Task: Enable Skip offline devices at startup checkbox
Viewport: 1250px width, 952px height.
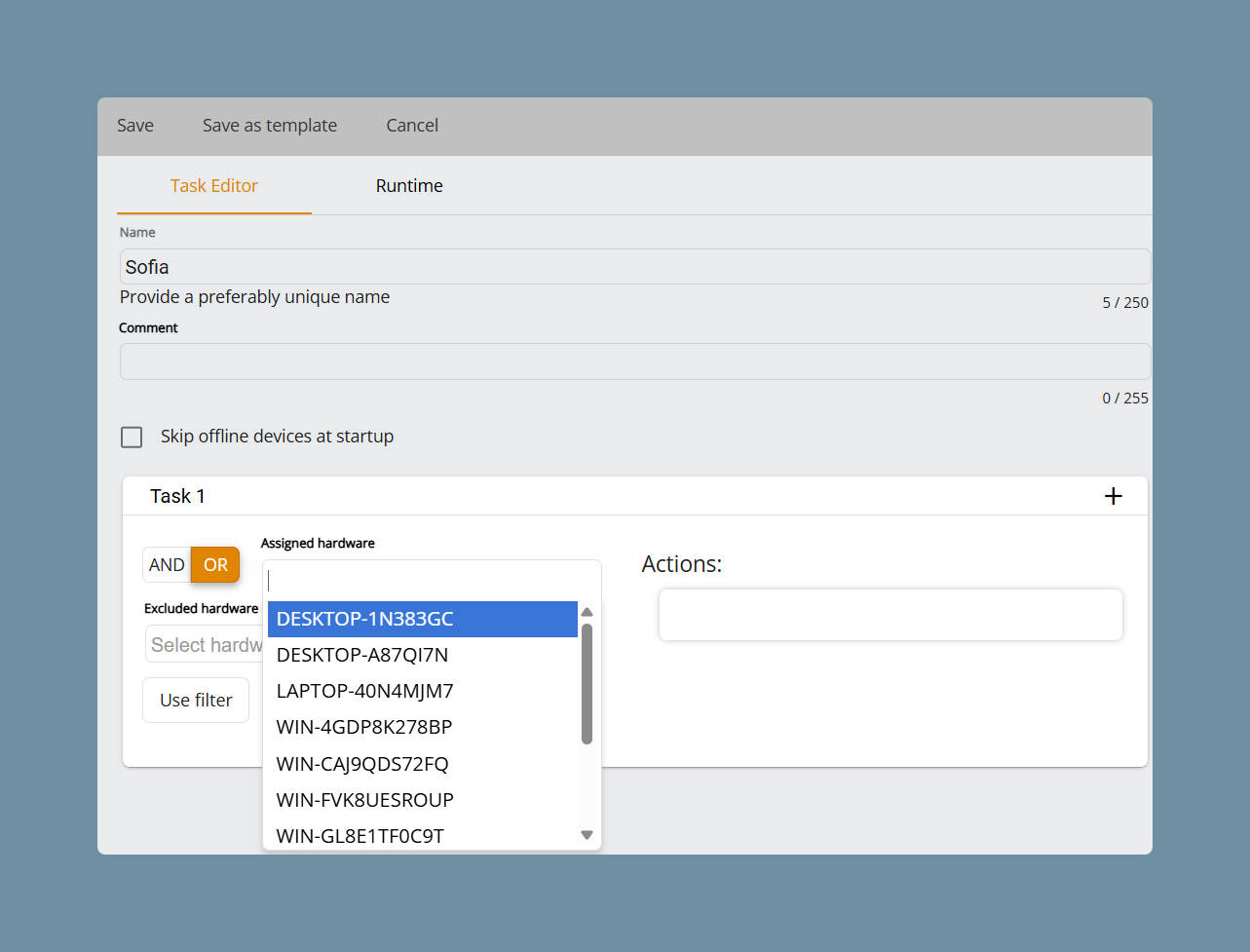Action: (x=132, y=437)
